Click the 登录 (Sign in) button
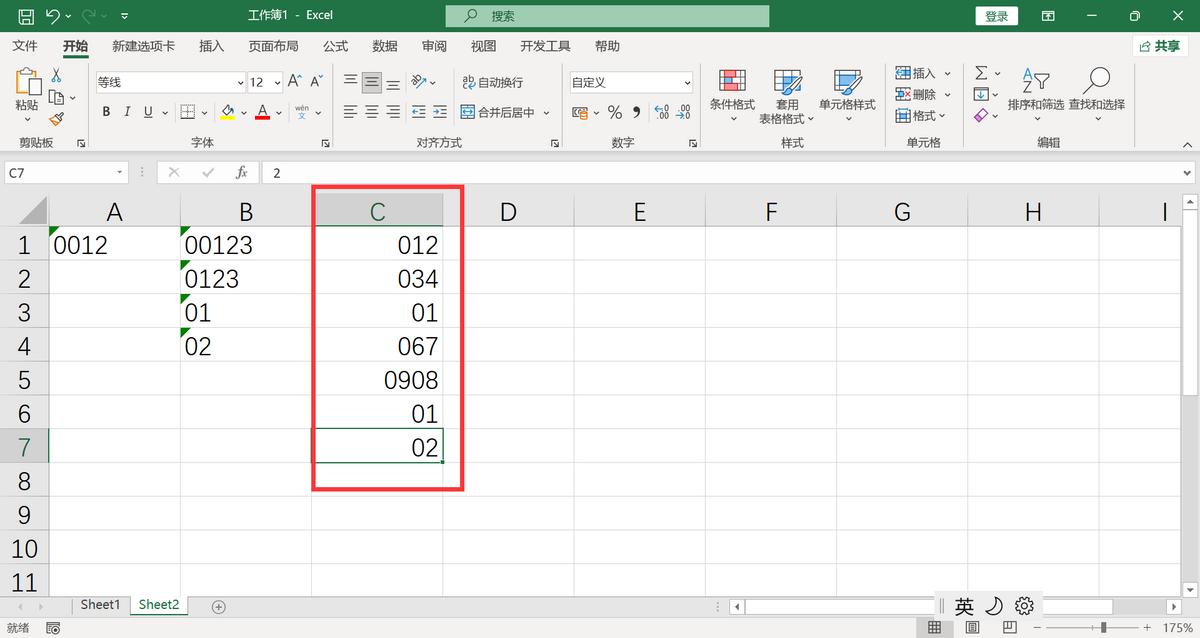This screenshot has width=1200, height=638. [x=996, y=16]
